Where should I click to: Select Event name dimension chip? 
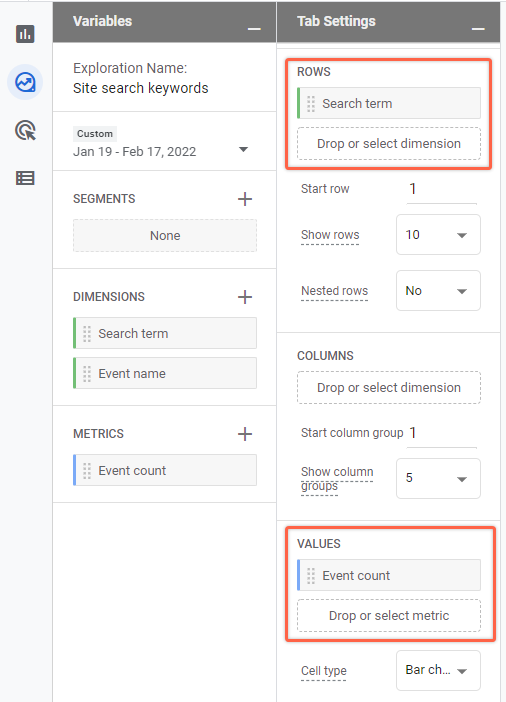[x=165, y=373]
